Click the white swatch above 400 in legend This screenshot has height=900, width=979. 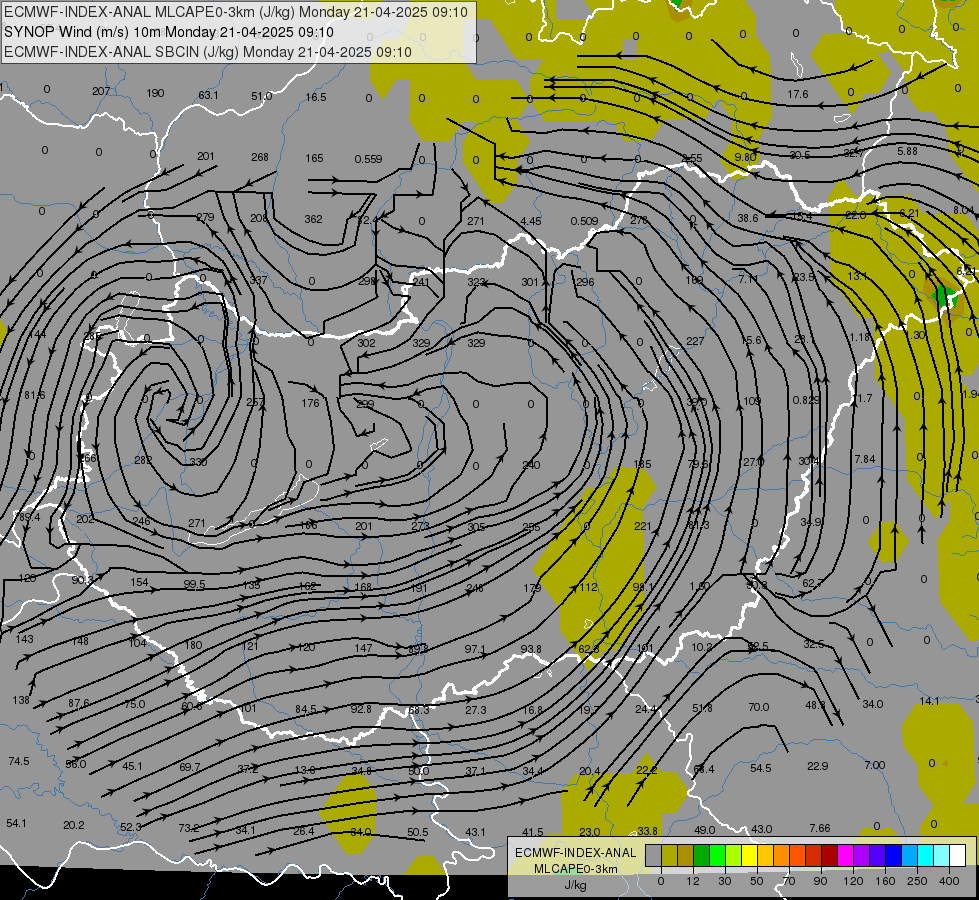(x=957, y=855)
